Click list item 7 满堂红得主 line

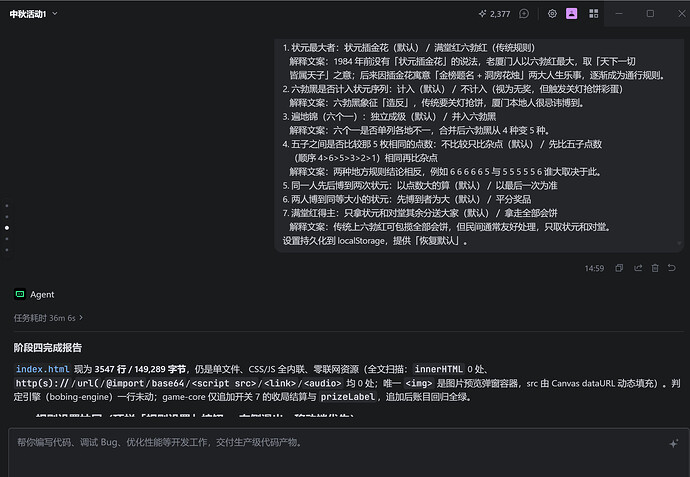point(420,213)
